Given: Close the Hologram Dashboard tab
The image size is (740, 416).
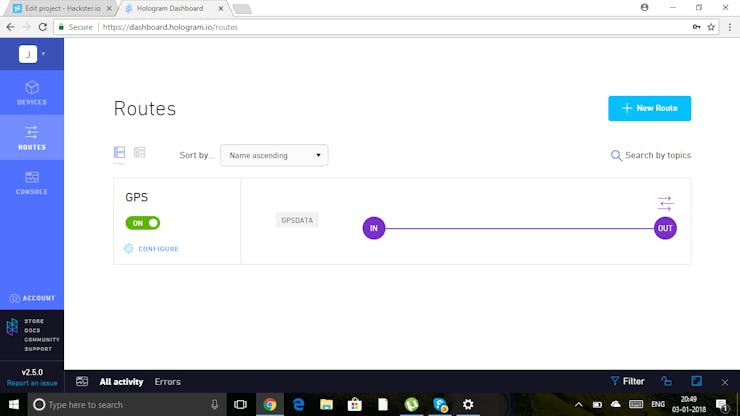Looking at the screenshot, I should coord(220,8).
